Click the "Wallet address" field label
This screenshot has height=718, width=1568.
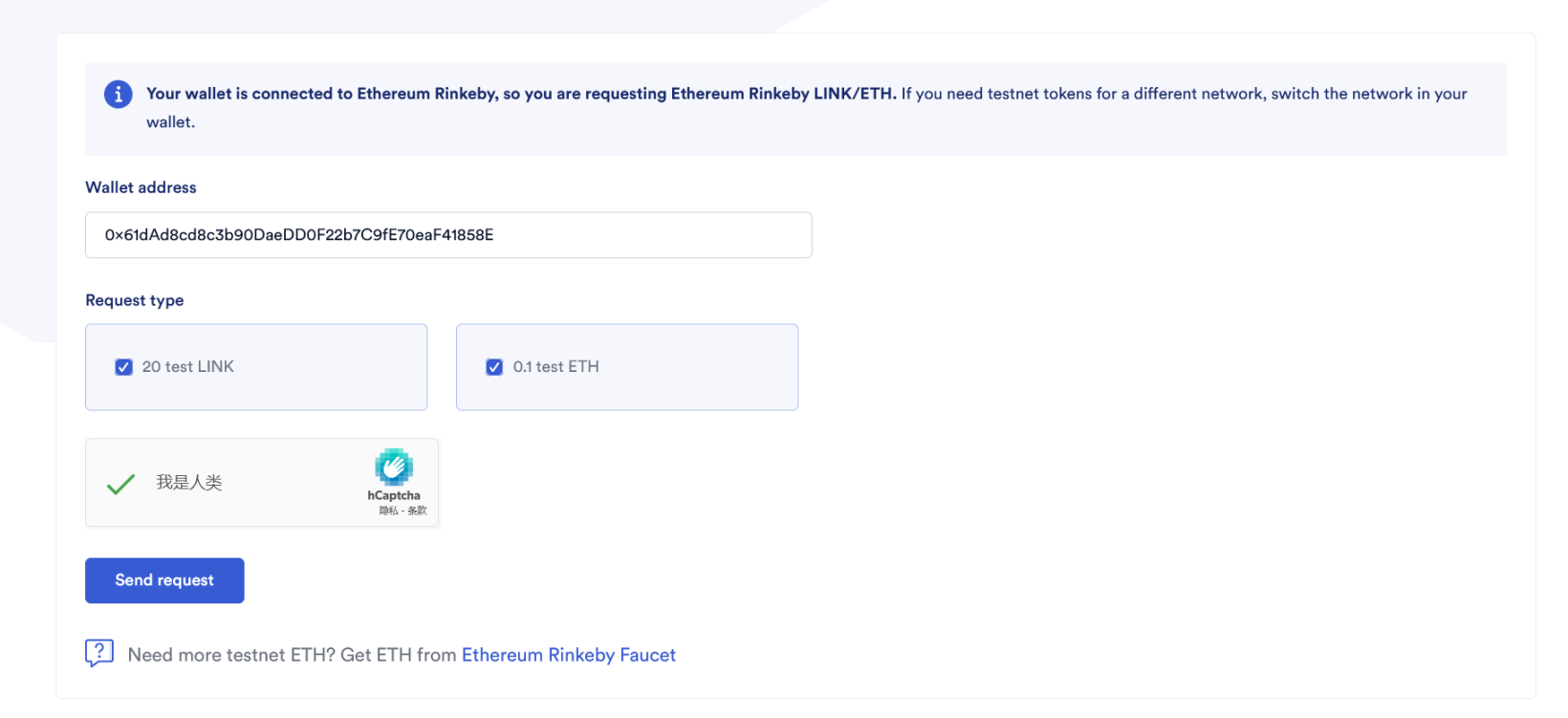click(141, 187)
